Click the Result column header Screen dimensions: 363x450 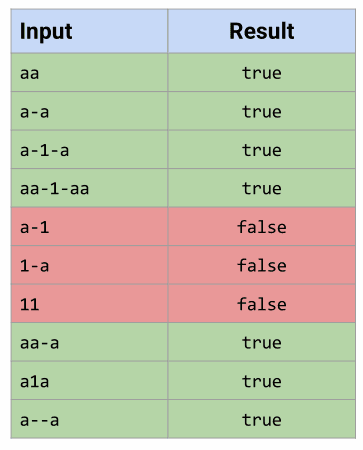[262, 31]
